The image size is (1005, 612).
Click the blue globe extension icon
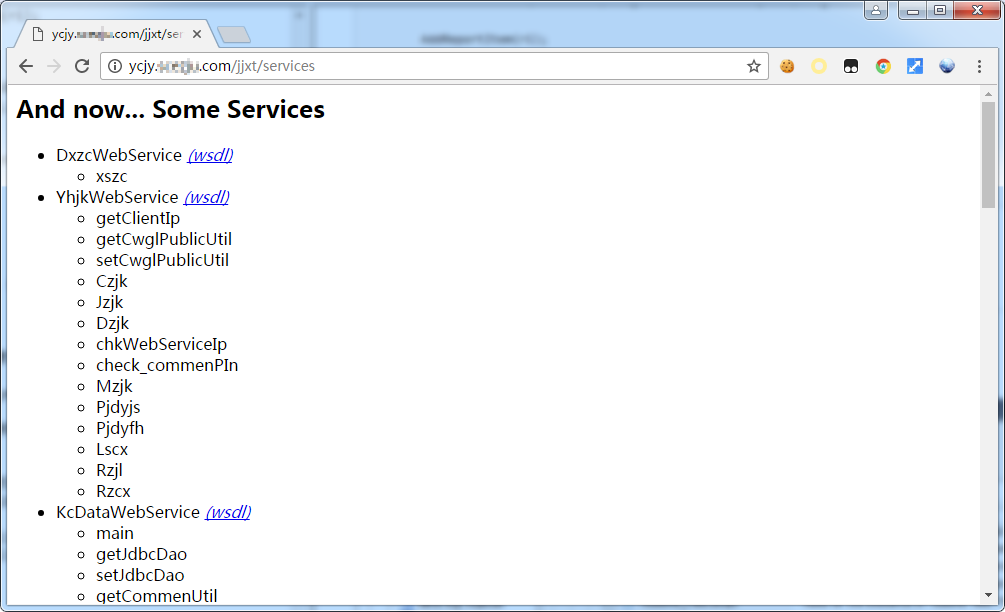click(947, 66)
